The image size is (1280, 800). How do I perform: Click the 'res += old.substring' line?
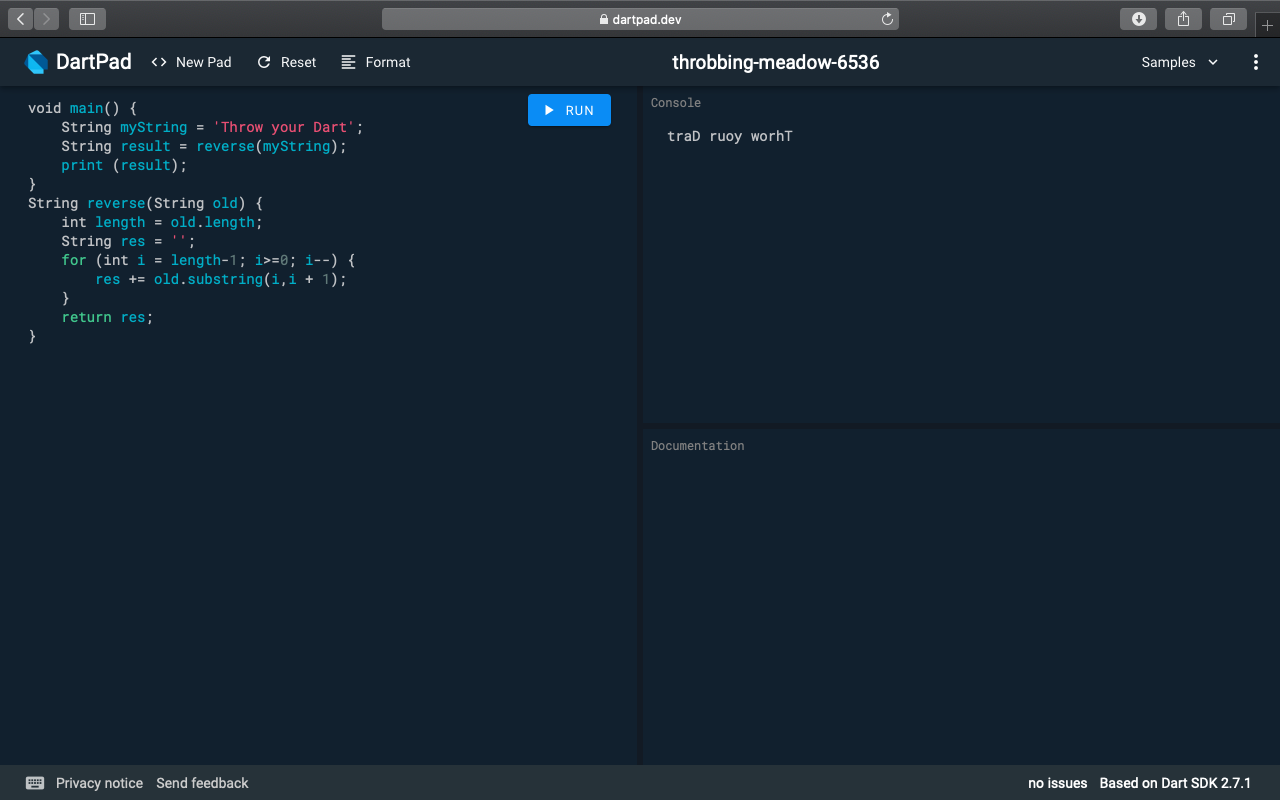(x=221, y=279)
